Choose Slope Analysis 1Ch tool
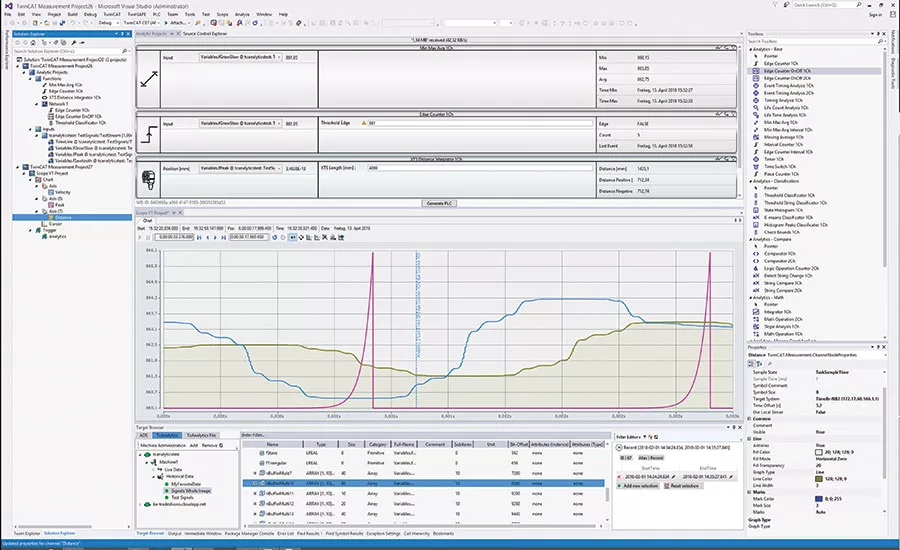This screenshot has height=550, width=900. coord(781,327)
